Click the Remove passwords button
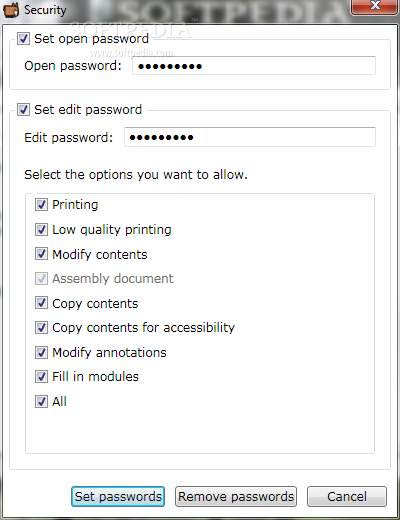The image size is (400, 520). point(236,497)
